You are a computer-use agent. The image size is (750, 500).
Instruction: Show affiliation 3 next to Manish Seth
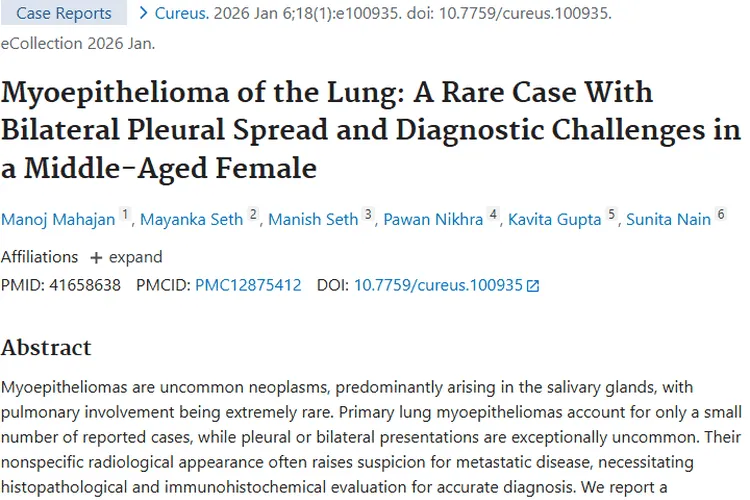(x=368, y=214)
